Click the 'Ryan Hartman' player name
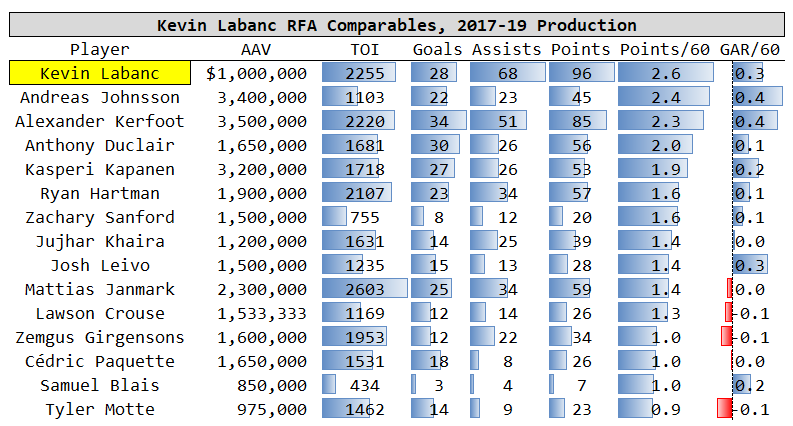The width and height of the screenshot is (793, 426). [x=100, y=193]
